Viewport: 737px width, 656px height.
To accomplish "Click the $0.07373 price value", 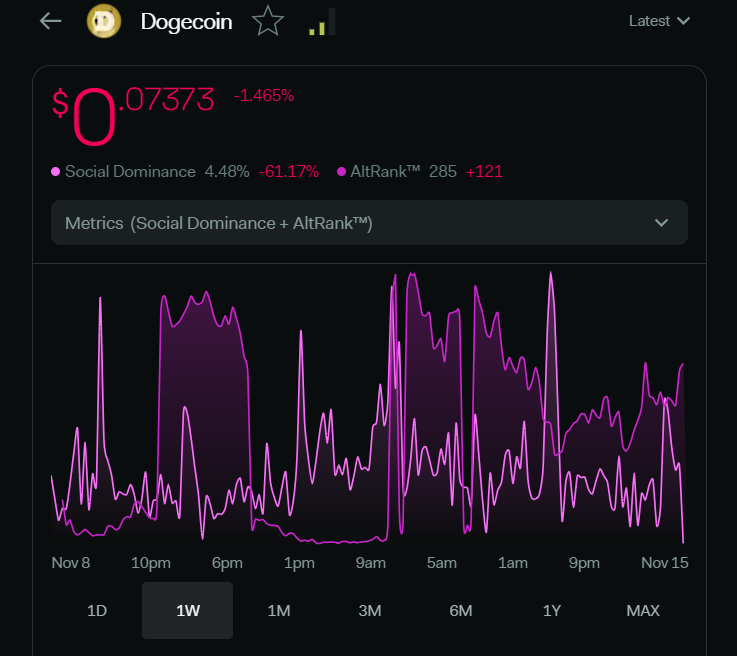I will pos(133,116).
